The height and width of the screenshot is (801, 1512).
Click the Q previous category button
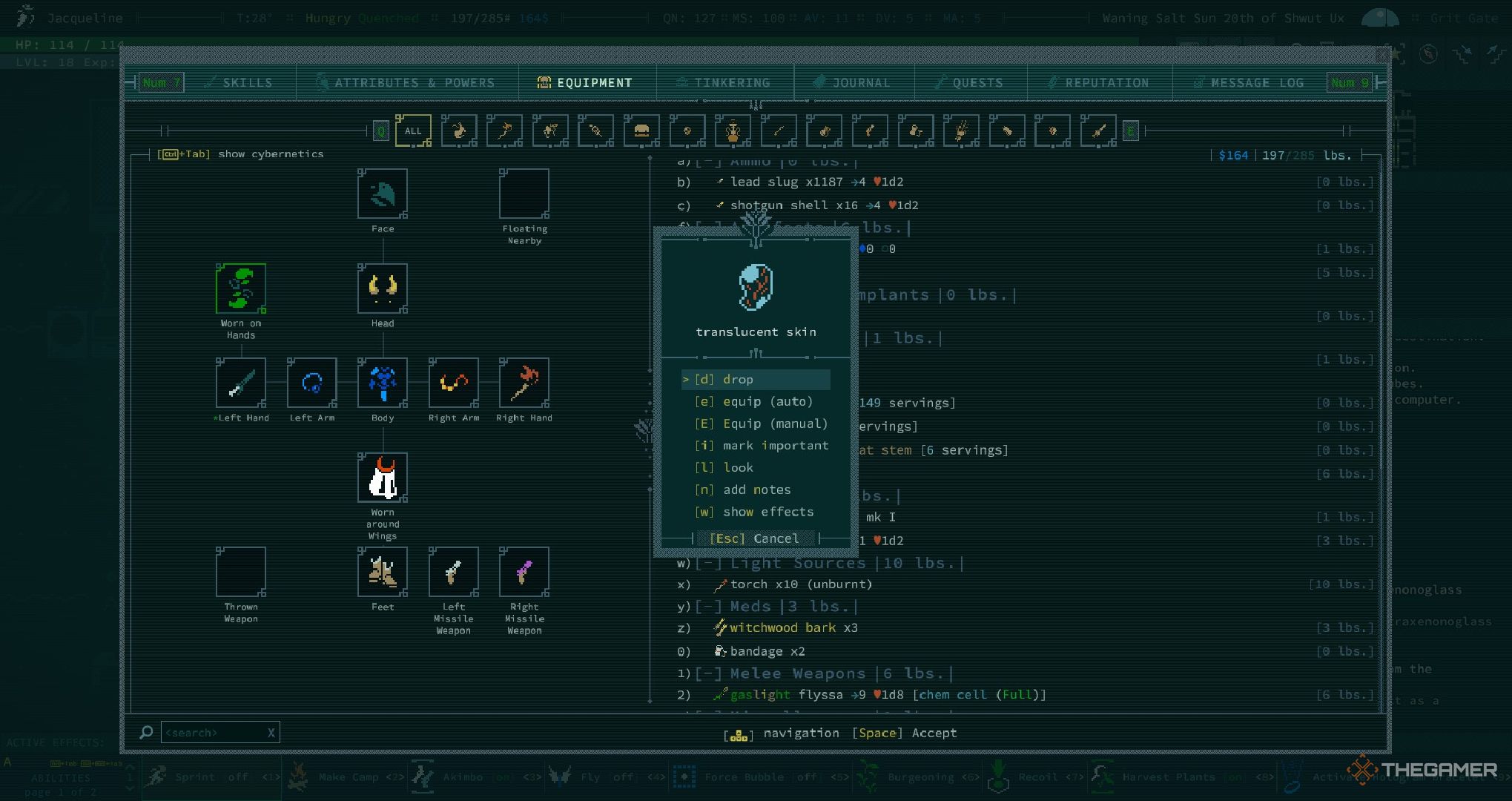tap(380, 131)
